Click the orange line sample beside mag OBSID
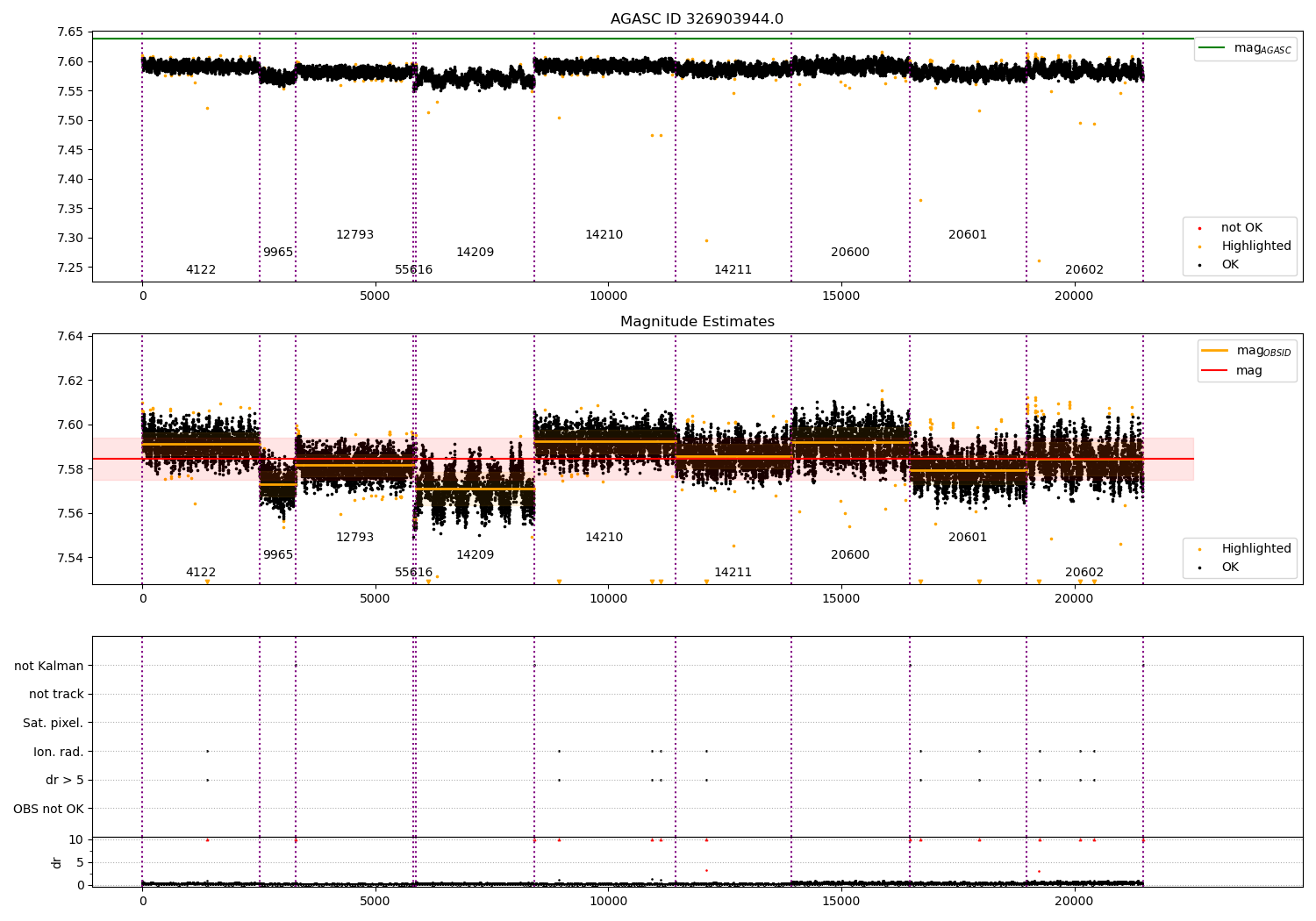This screenshot has width=1316, height=921. click(1215, 351)
